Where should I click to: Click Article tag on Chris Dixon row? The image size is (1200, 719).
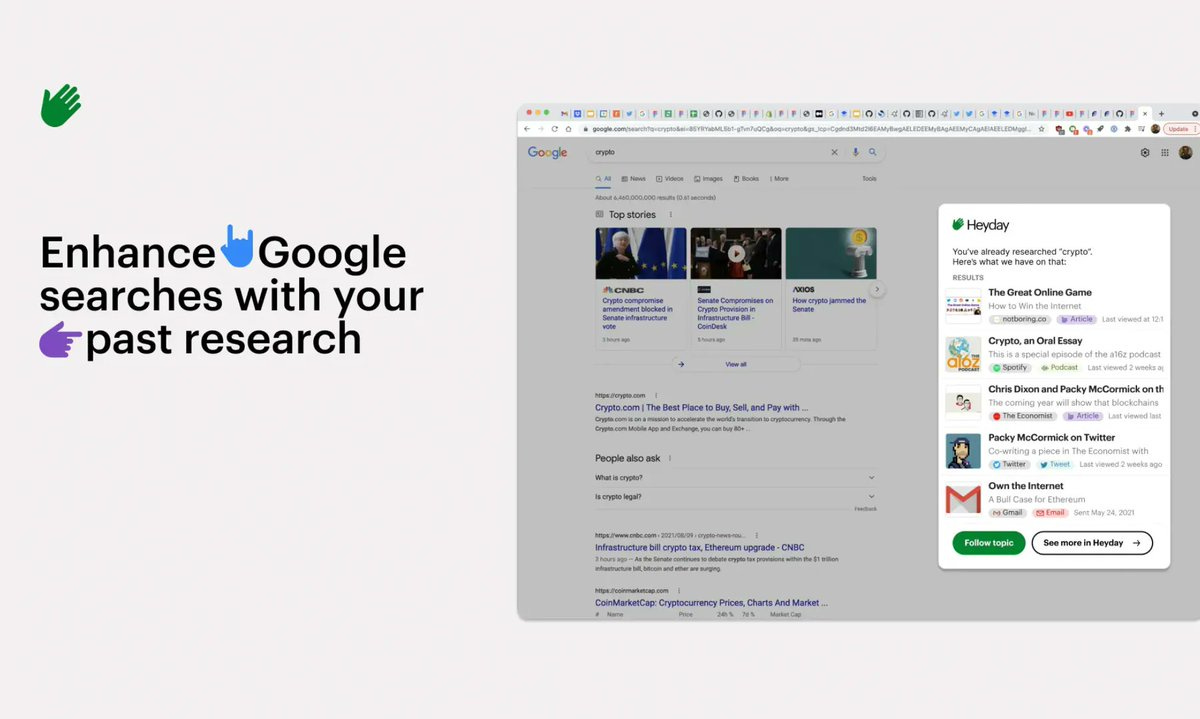coord(1083,416)
